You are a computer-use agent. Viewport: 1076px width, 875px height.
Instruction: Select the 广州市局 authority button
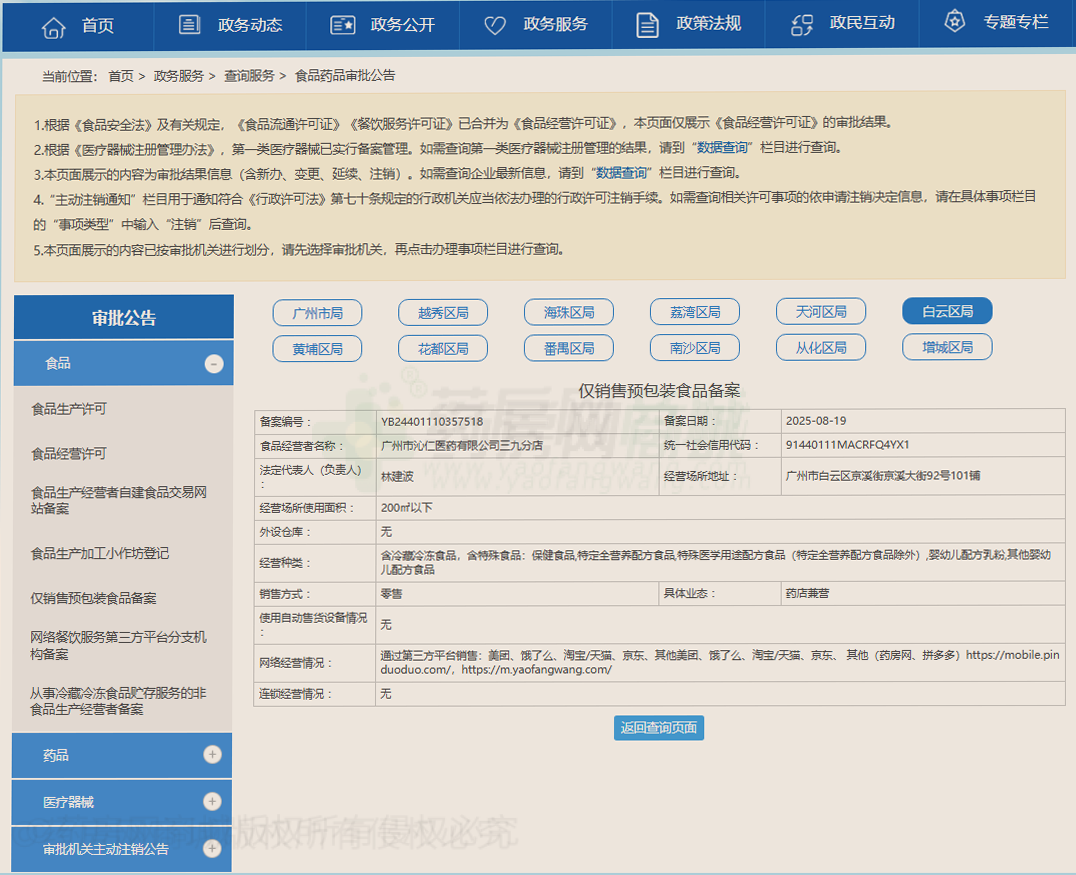click(x=317, y=312)
